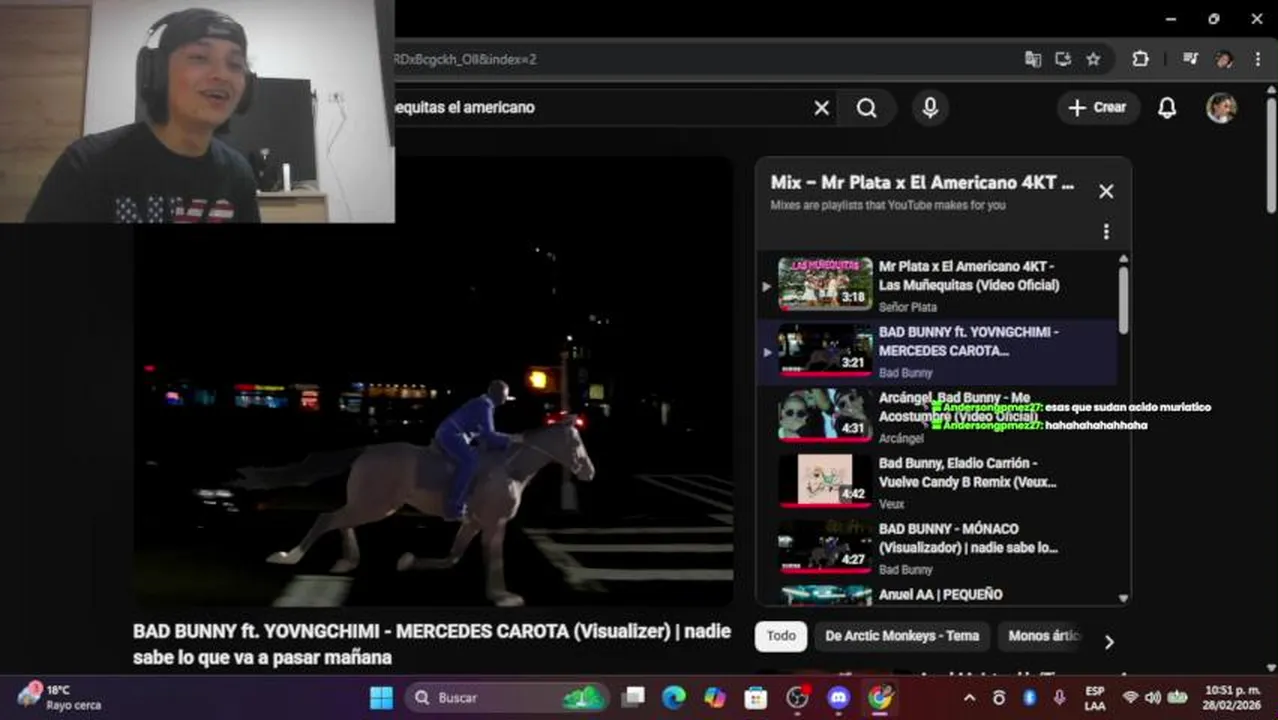Show hidden system tray icons chevron

(x=968, y=697)
